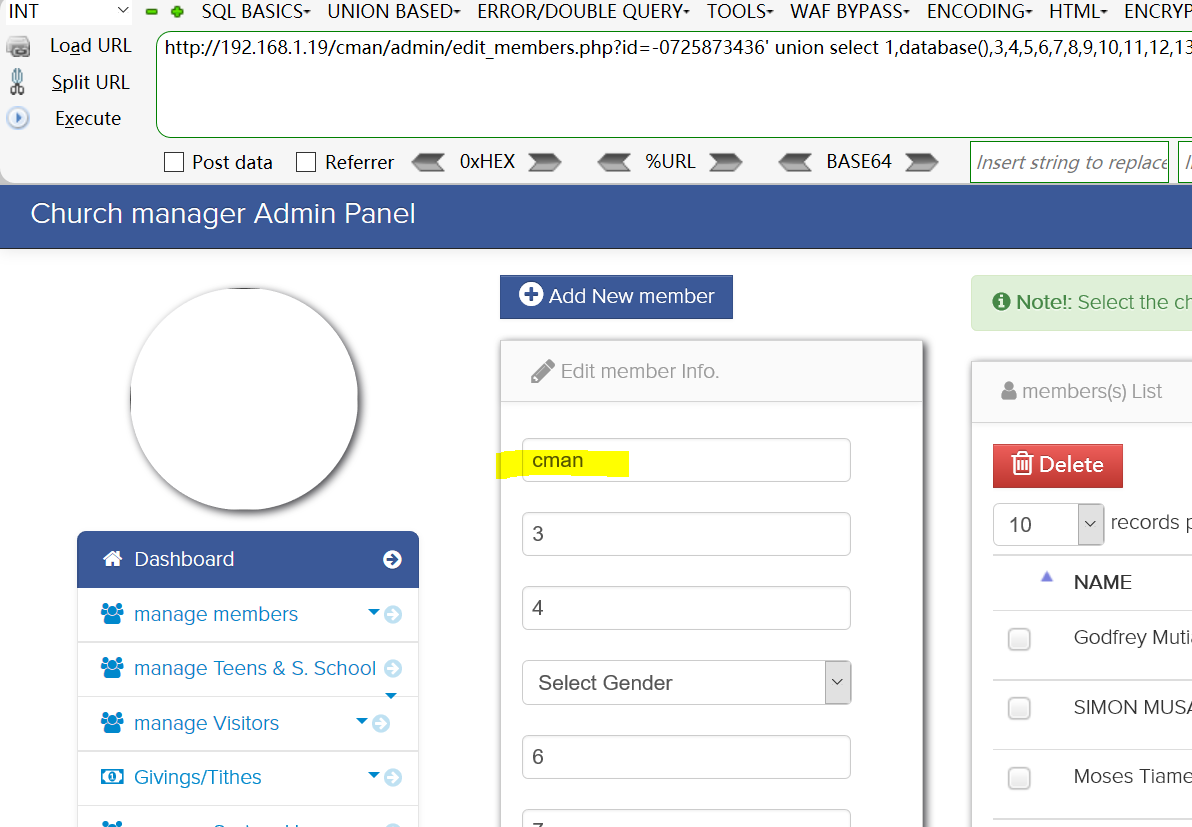This screenshot has height=827, width=1192.
Task: Click the field containing cman
Action: (x=686, y=460)
